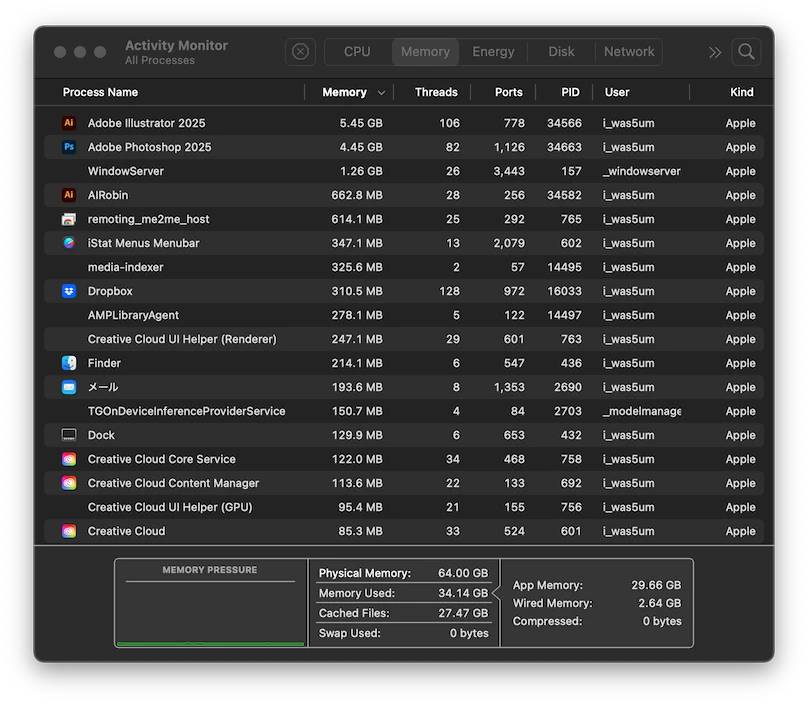This screenshot has height=704, width=808.
Task: Click the 129.9 MB value for Dock
Action: click(x=357, y=435)
